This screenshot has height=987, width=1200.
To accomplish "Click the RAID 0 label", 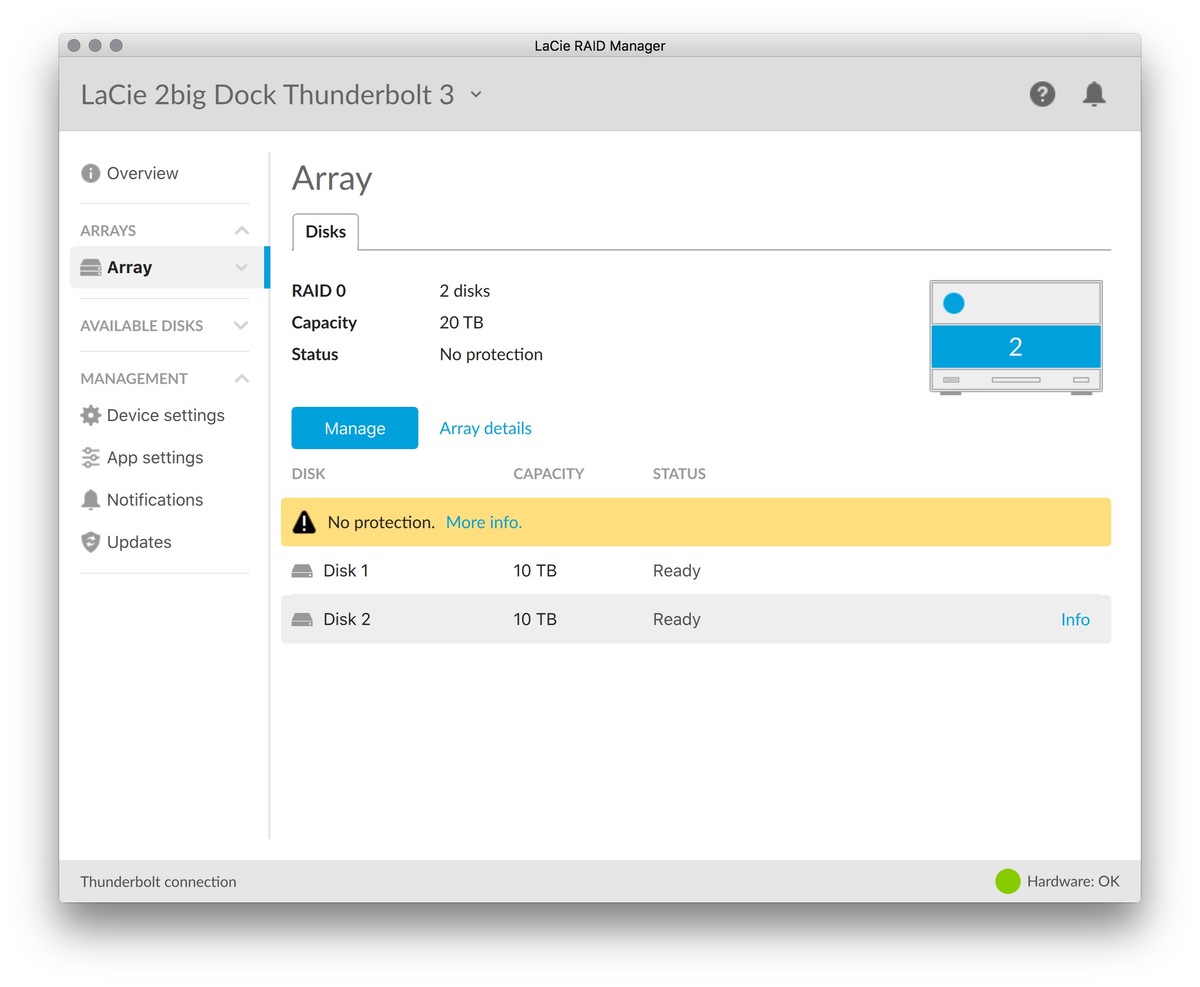I will (318, 291).
